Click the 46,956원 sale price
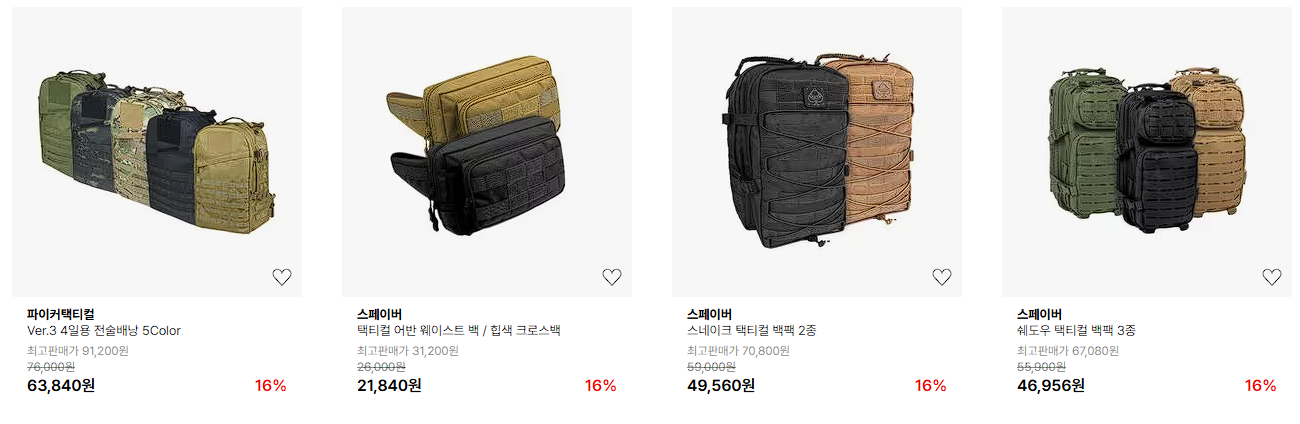The image size is (1300, 424). (1051, 386)
